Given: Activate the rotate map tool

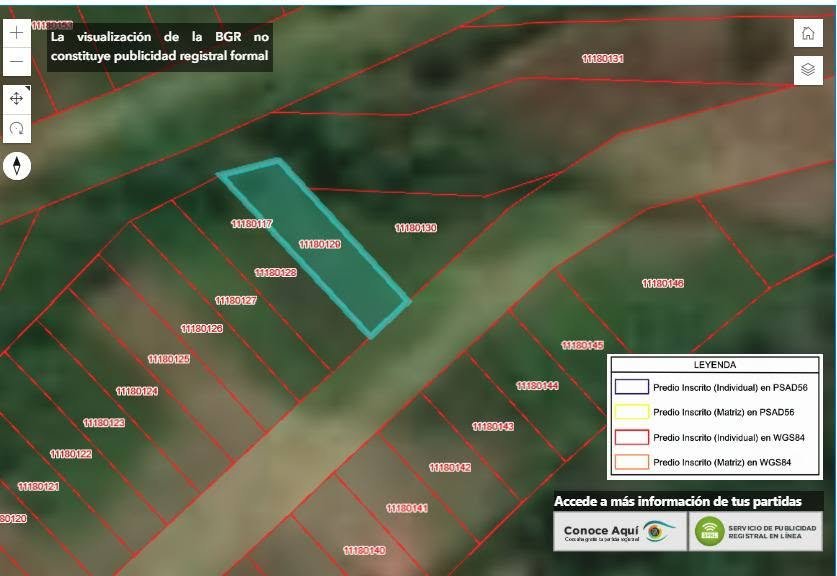Looking at the screenshot, I should [17, 129].
